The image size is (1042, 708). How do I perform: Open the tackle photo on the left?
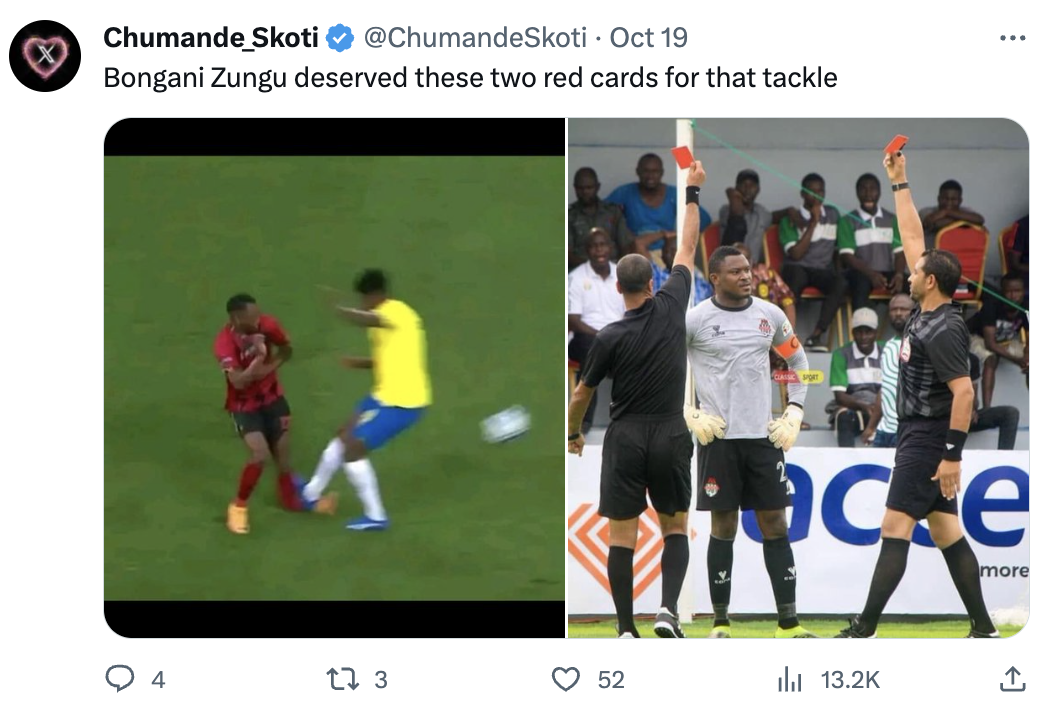pyautogui.click(x=334, y=378)
